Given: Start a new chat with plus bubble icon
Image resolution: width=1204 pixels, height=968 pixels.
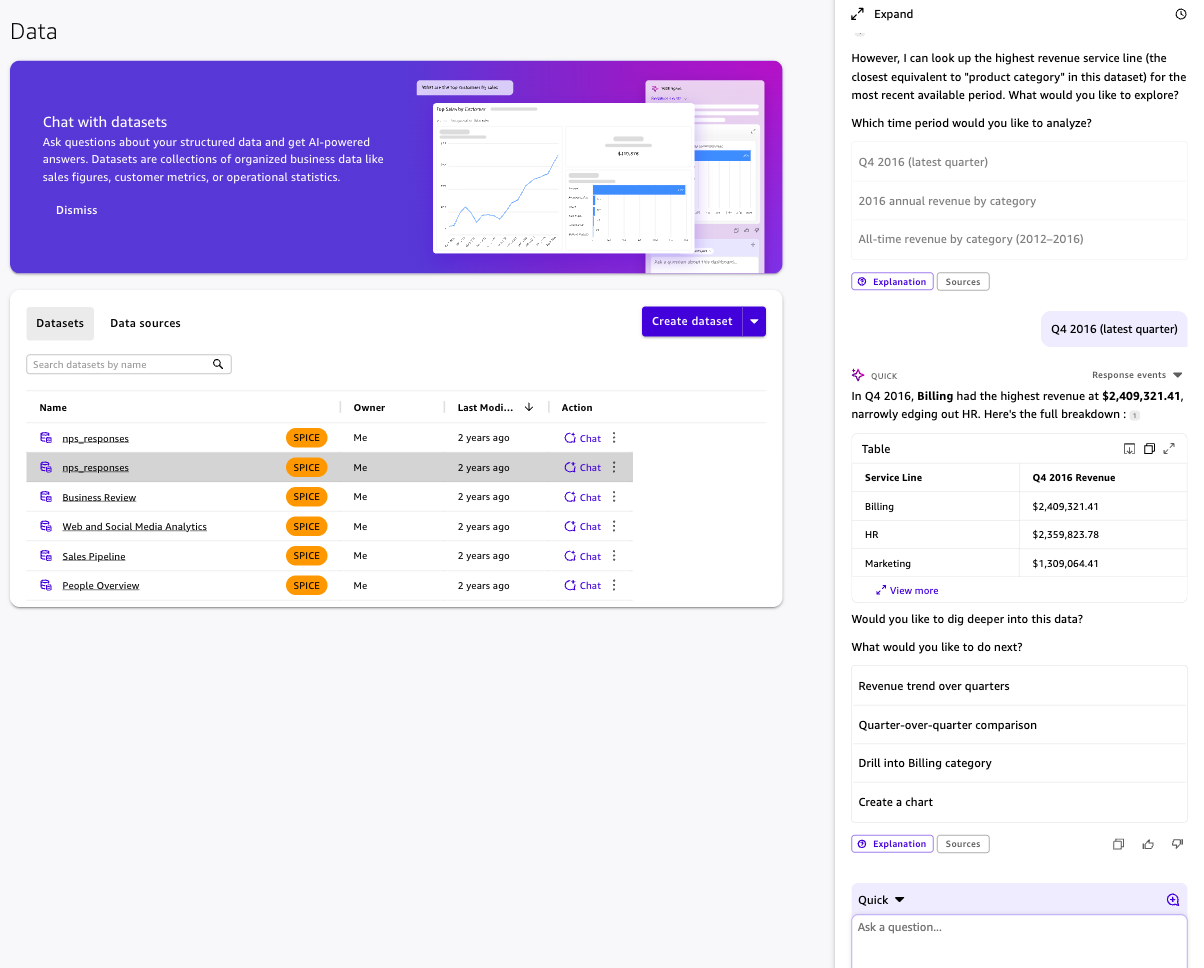Looking at the screenshot, I should point(1173,900).
